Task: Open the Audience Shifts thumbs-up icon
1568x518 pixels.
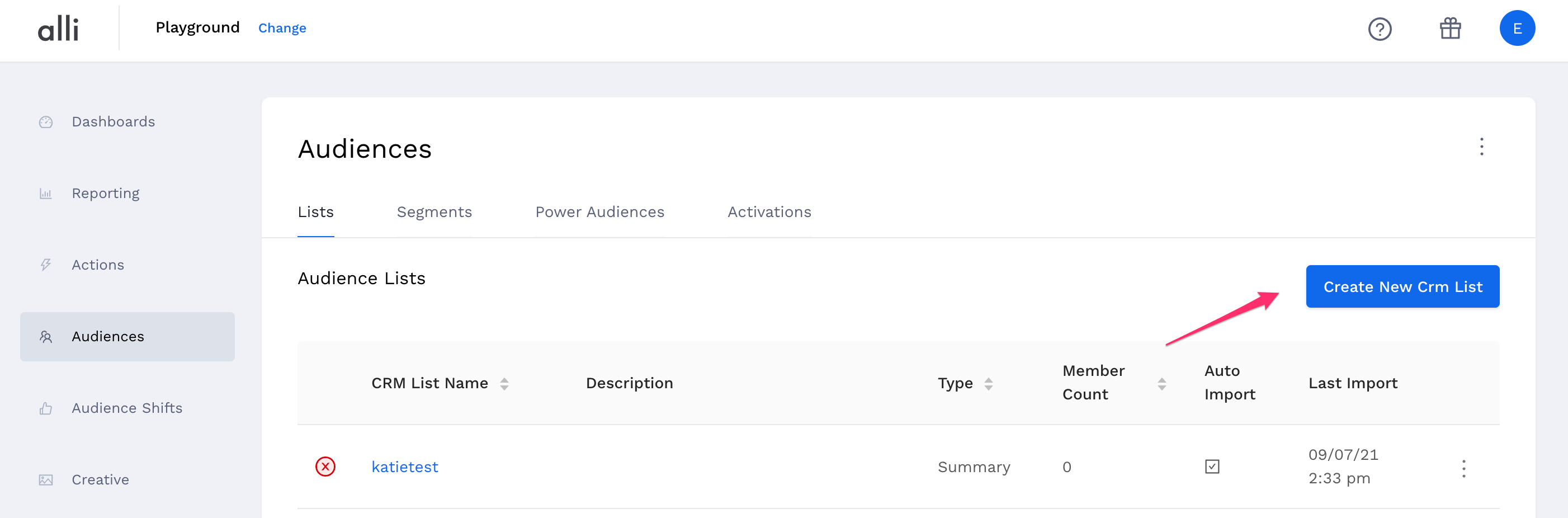Action: click(46, 408)
